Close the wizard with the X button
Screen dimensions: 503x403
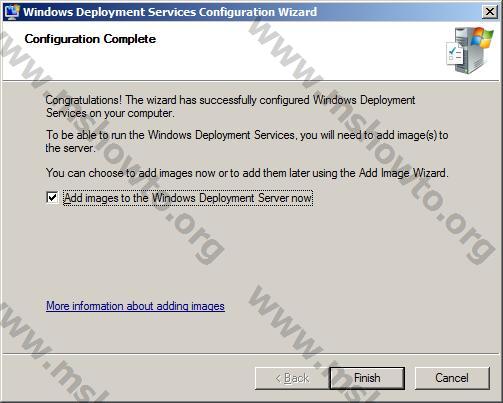(x=490, y=12)
